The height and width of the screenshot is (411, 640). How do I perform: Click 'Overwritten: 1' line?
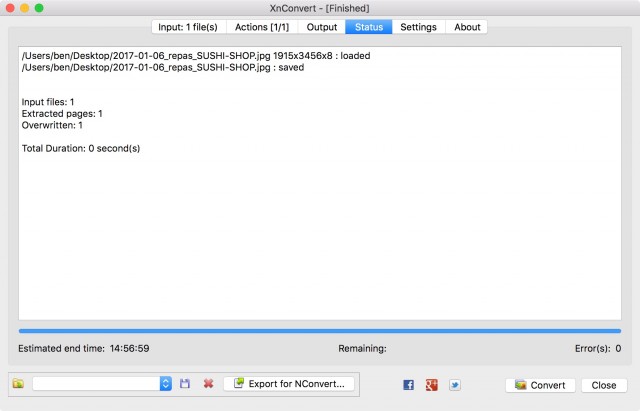(x=52, y=125)
